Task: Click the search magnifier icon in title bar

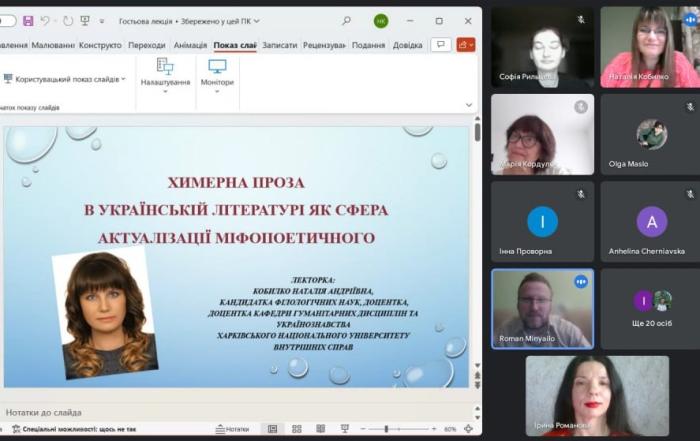Action: pos(346,21)
